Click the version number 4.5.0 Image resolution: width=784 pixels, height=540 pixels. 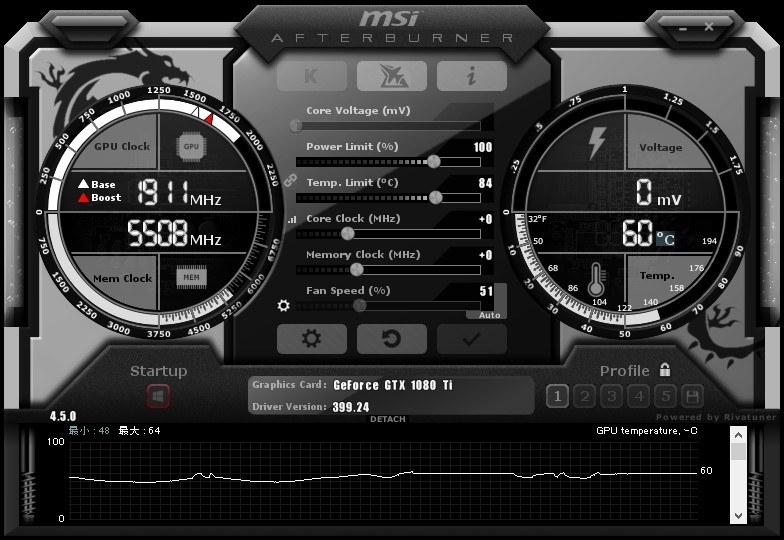[63, 416]
